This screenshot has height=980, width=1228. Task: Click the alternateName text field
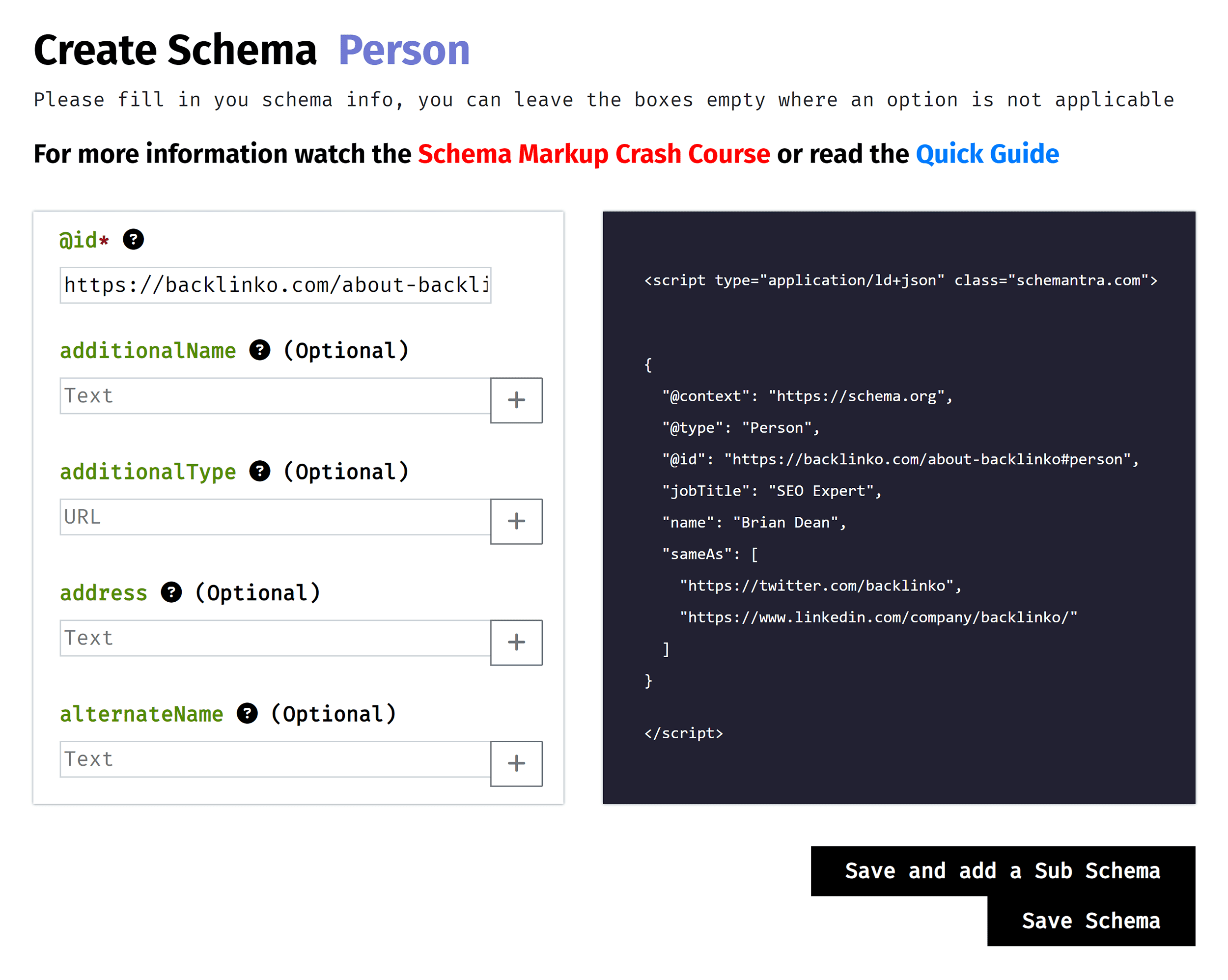click(x=275, y=759)
